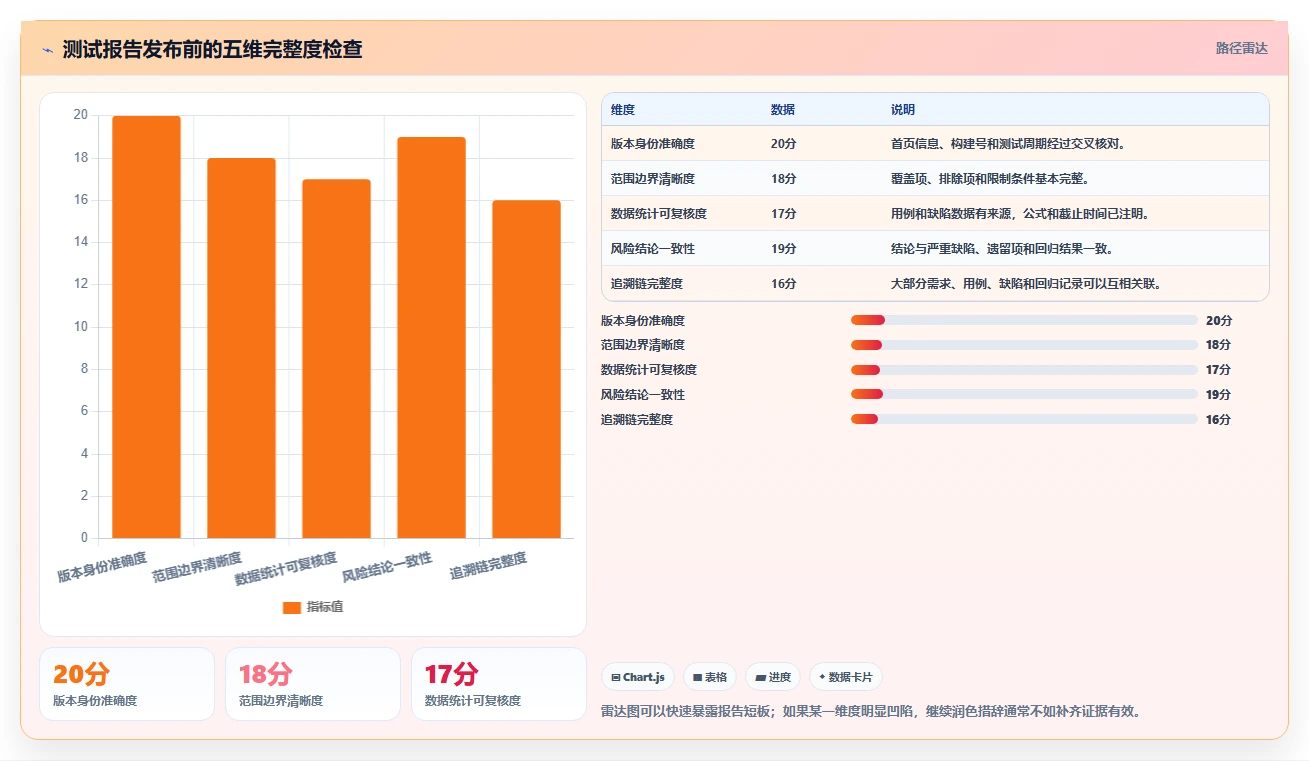Click the 数据统计可复核度 bar in the chart
Screen dimensions: 1309x761
coord(336,358)
